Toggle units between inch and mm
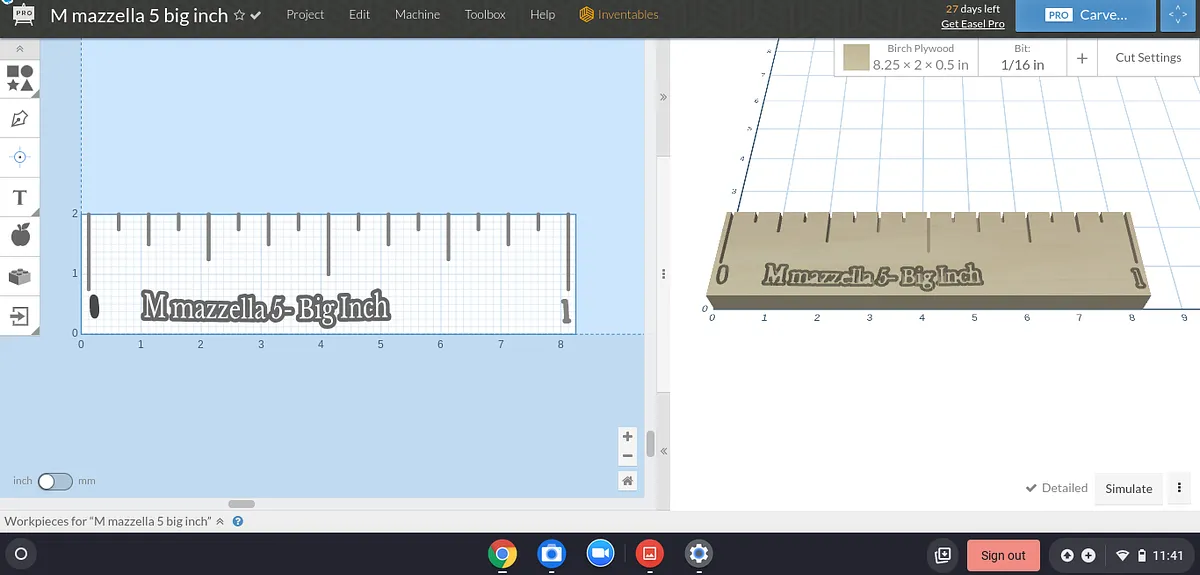Viewport: 1200px width, 575px height. (x=55, y=481)
